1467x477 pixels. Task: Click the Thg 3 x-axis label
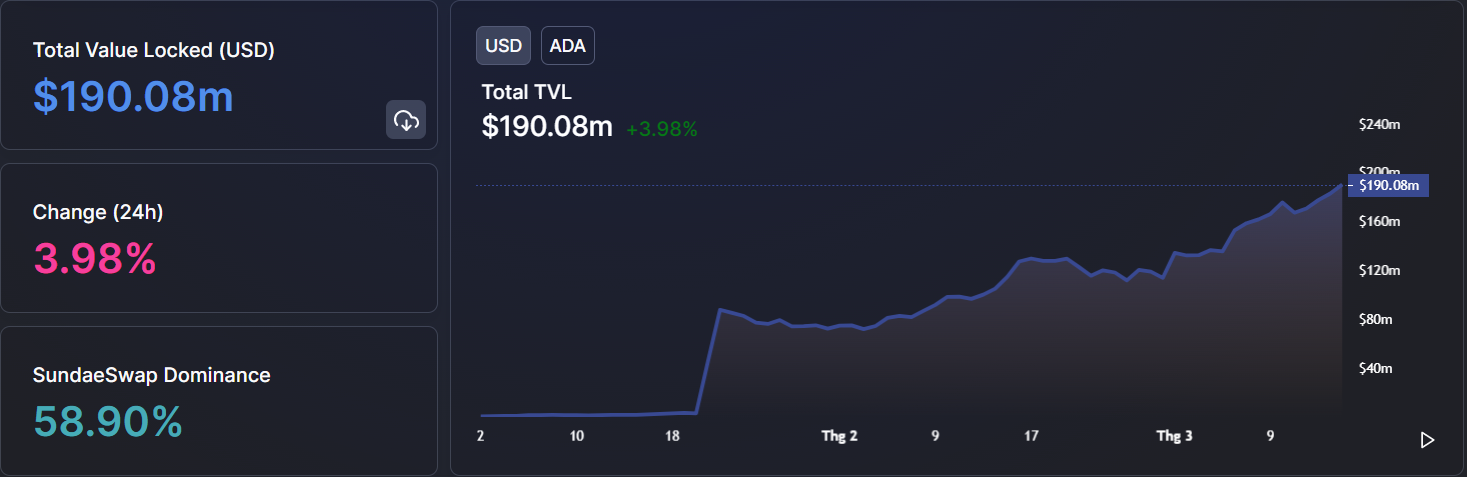(x=1174, y=436)
